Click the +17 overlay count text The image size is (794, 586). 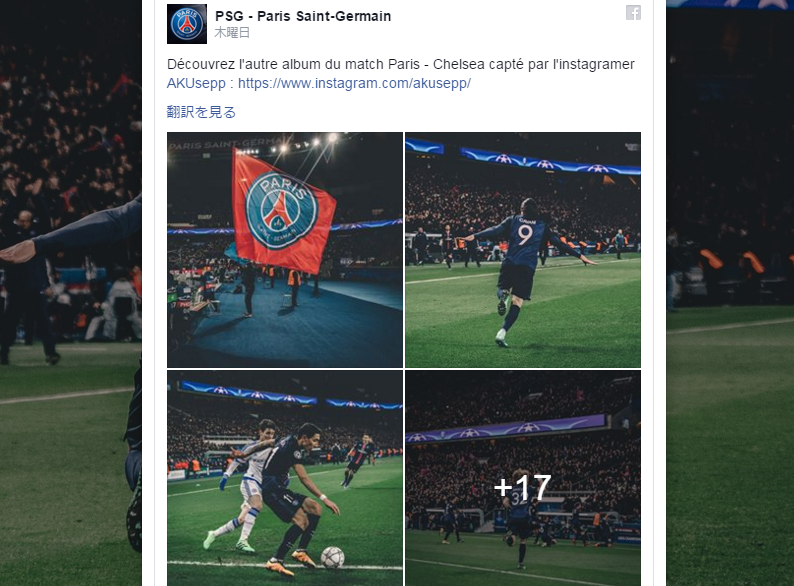coord(523,488)
